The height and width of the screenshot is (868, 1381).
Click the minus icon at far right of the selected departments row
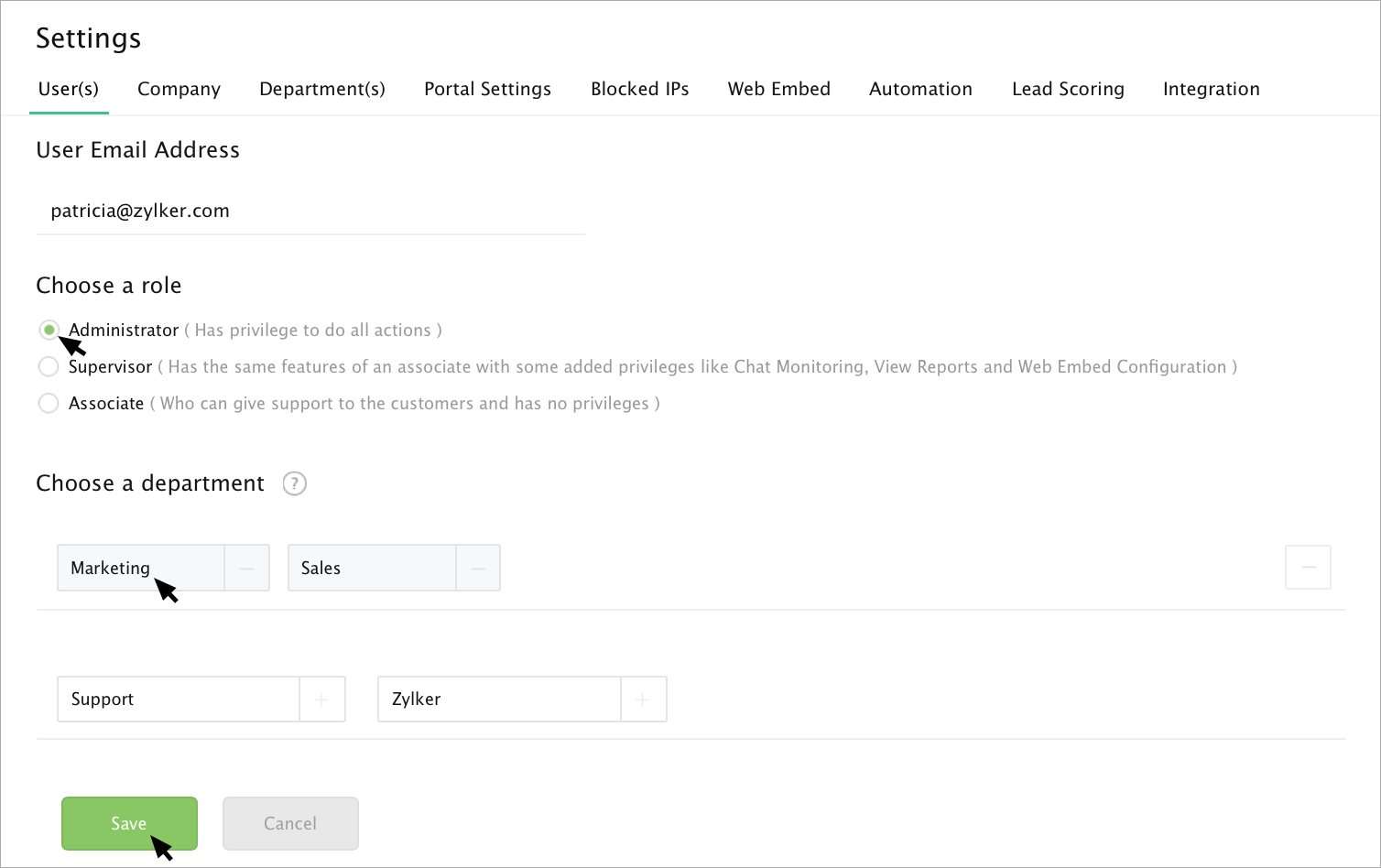pyautogui.click(x=1308, y=568)
